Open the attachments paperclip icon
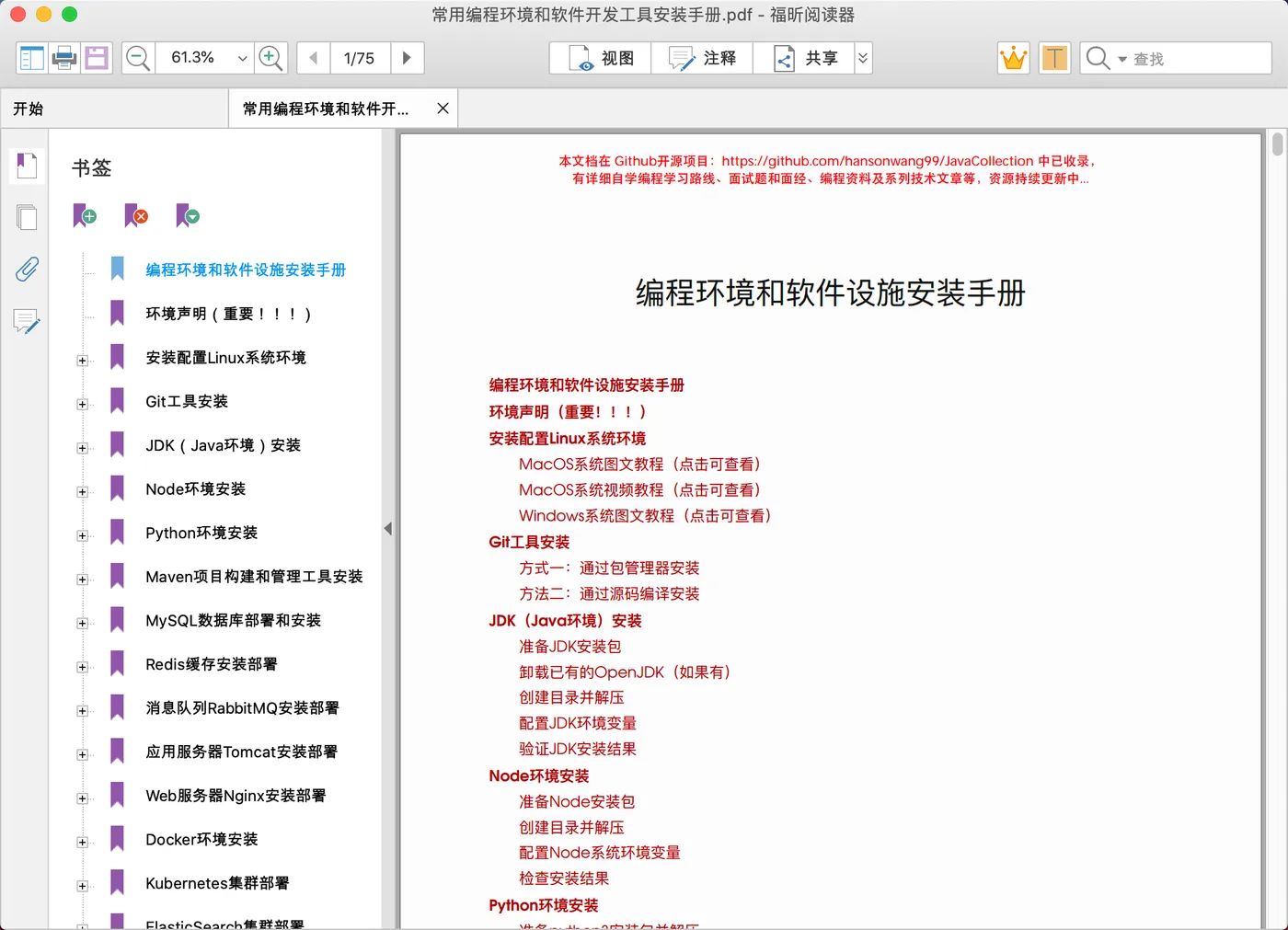Image resolution: width=1288 pixels, height=930 pixels. tap(27, 270)
